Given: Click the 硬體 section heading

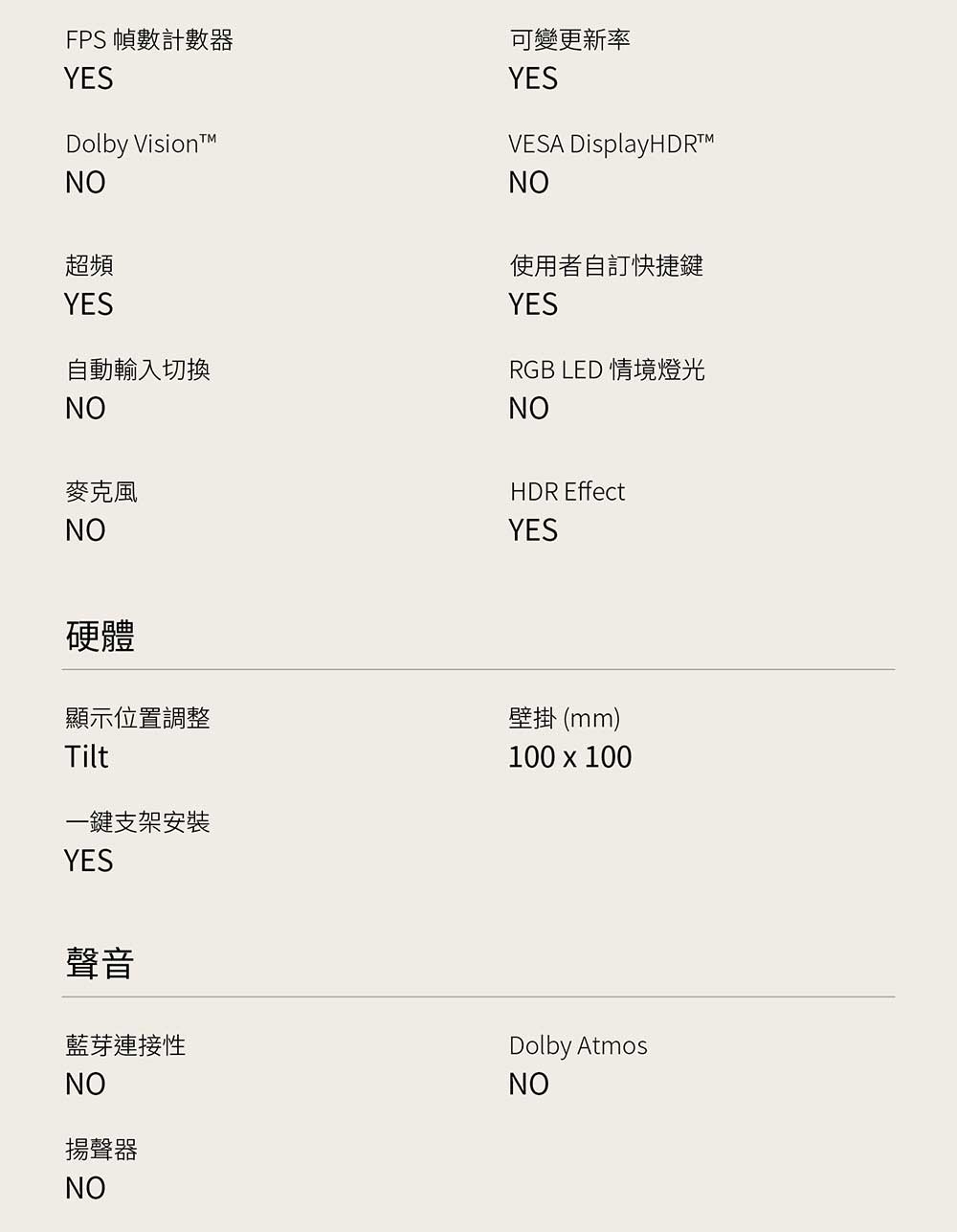Looking at the screenshot, I should pos(100,636).
